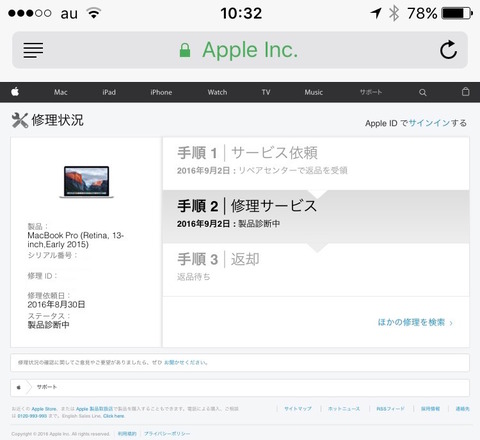The image size is (480, 440).
Task: Open the Watch navigation item
Action: coord(217,92)
